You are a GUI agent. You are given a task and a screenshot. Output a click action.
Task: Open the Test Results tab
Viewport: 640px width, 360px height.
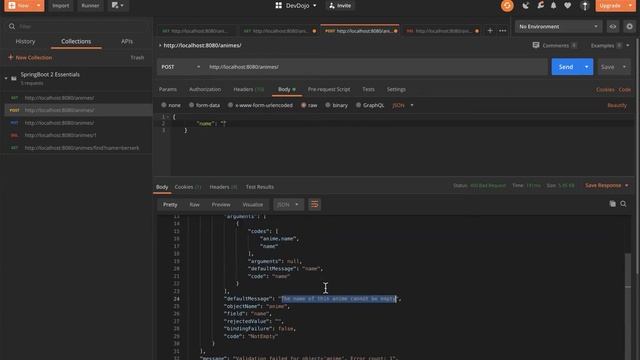point(260,187)
